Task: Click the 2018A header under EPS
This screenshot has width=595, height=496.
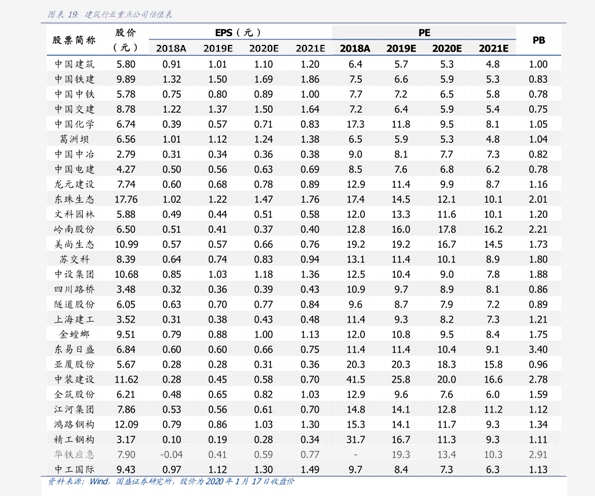Action: coord(171,49)
